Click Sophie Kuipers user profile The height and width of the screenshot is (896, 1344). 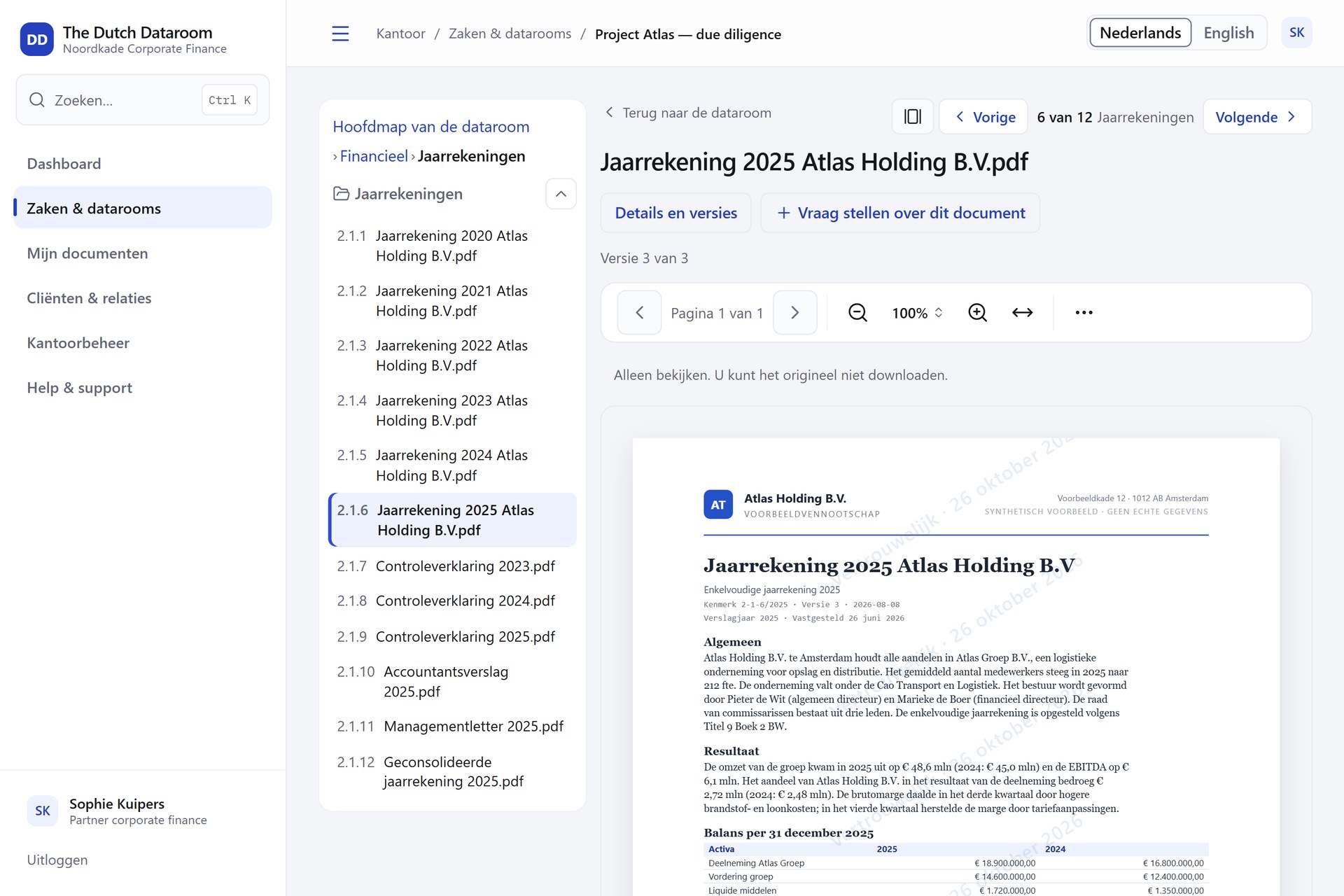pos(117,811)
